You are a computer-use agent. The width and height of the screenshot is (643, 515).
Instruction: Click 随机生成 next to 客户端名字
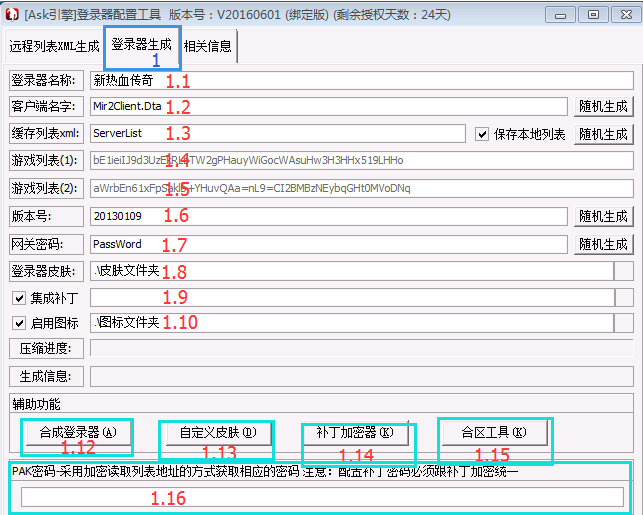point(605,106)
